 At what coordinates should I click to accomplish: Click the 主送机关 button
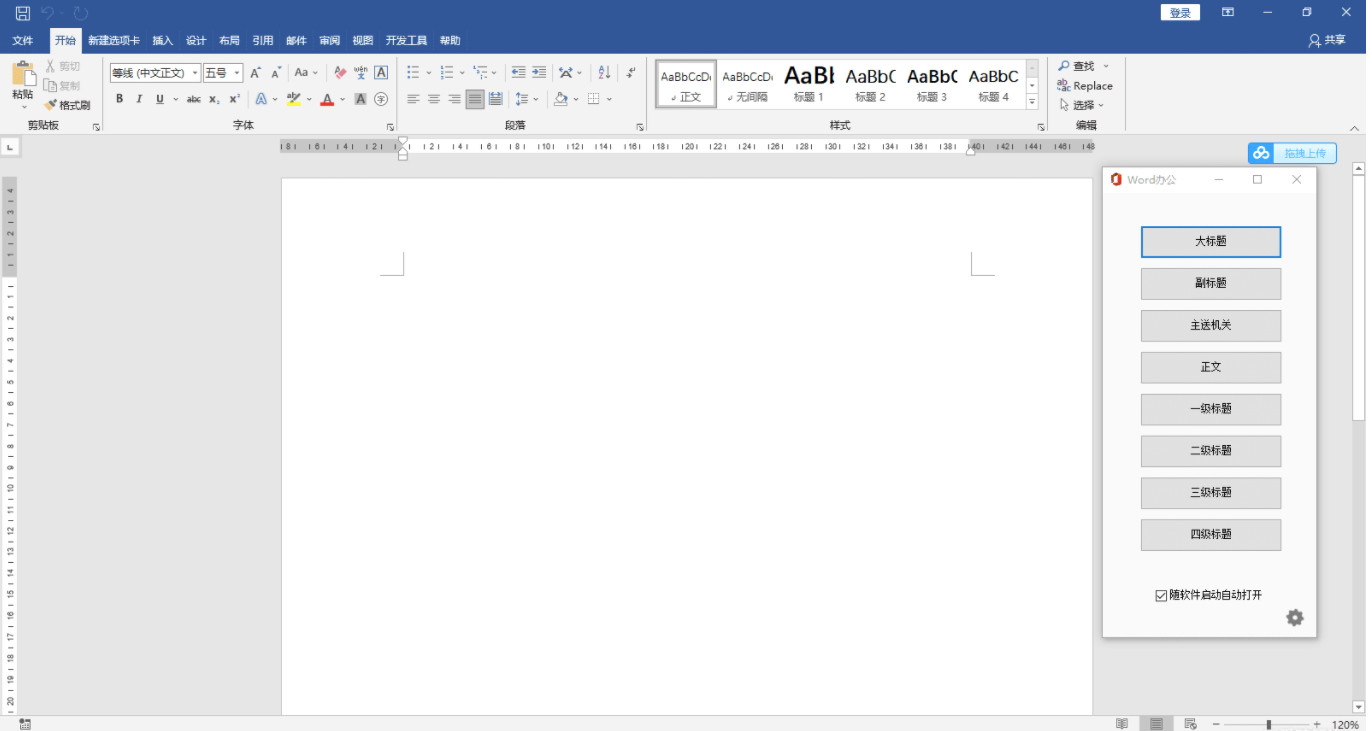tap(1211, 325)
